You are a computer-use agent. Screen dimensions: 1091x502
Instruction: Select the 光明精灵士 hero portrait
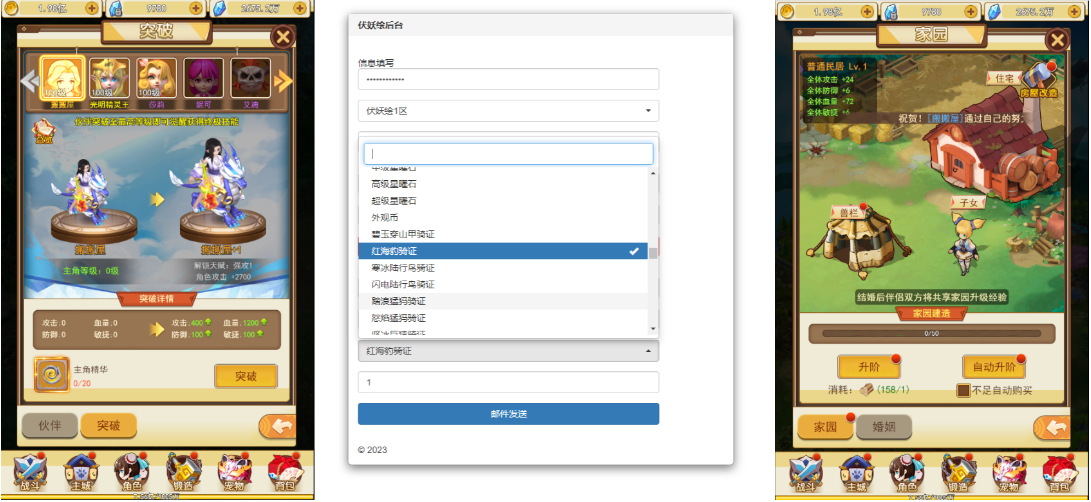point(110,78)
